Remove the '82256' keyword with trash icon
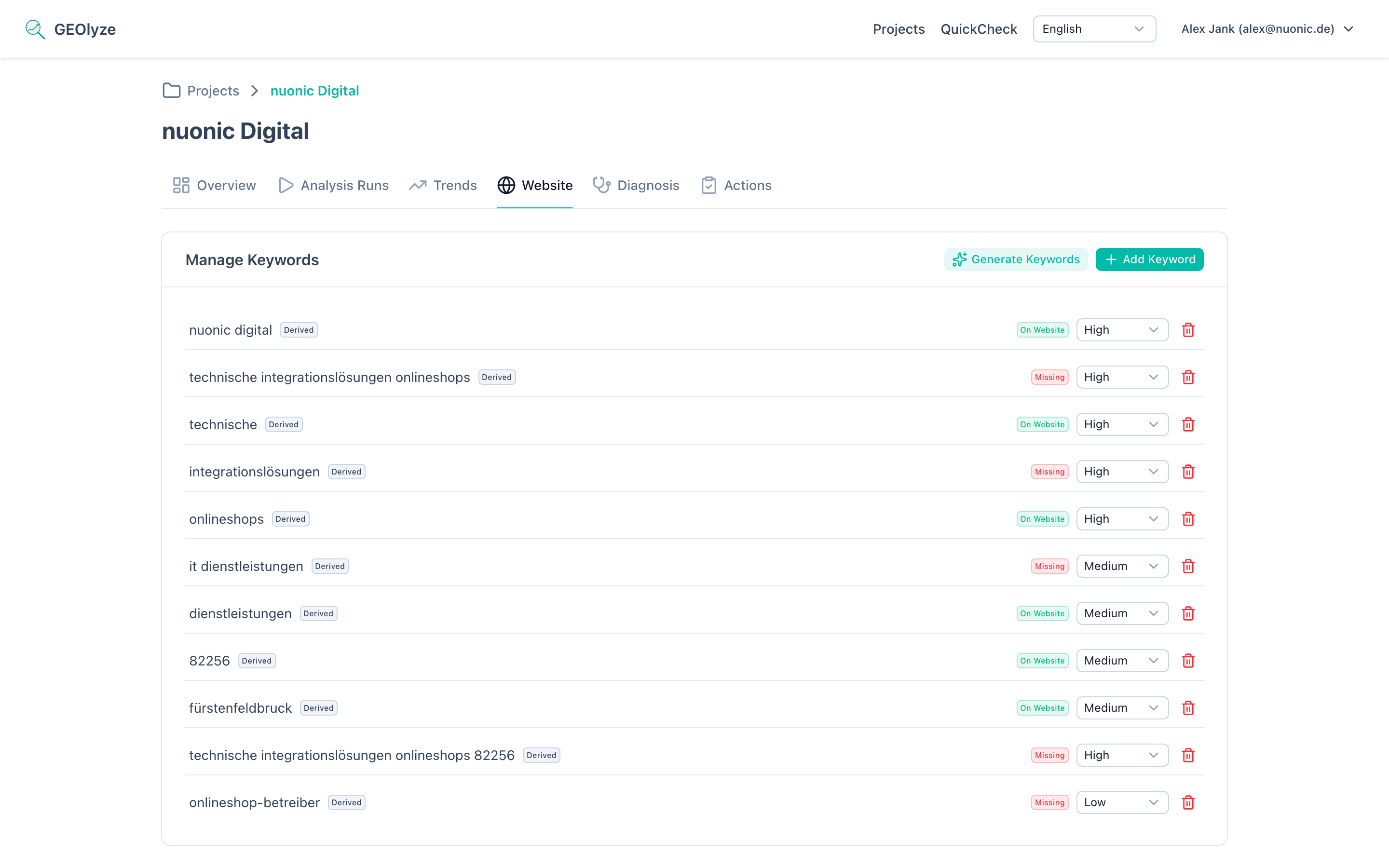1389x868 pixels. [1188, 661]
